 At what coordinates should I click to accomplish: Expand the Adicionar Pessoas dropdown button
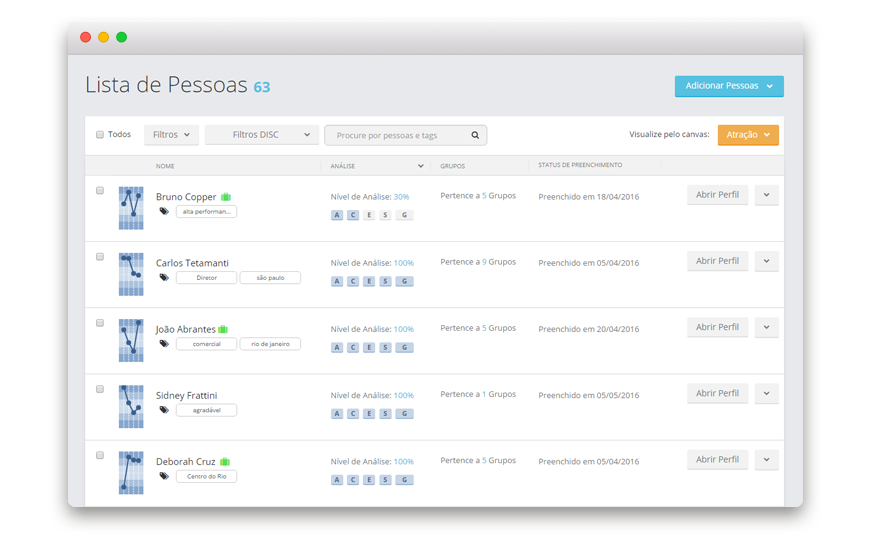pos(729,86)
